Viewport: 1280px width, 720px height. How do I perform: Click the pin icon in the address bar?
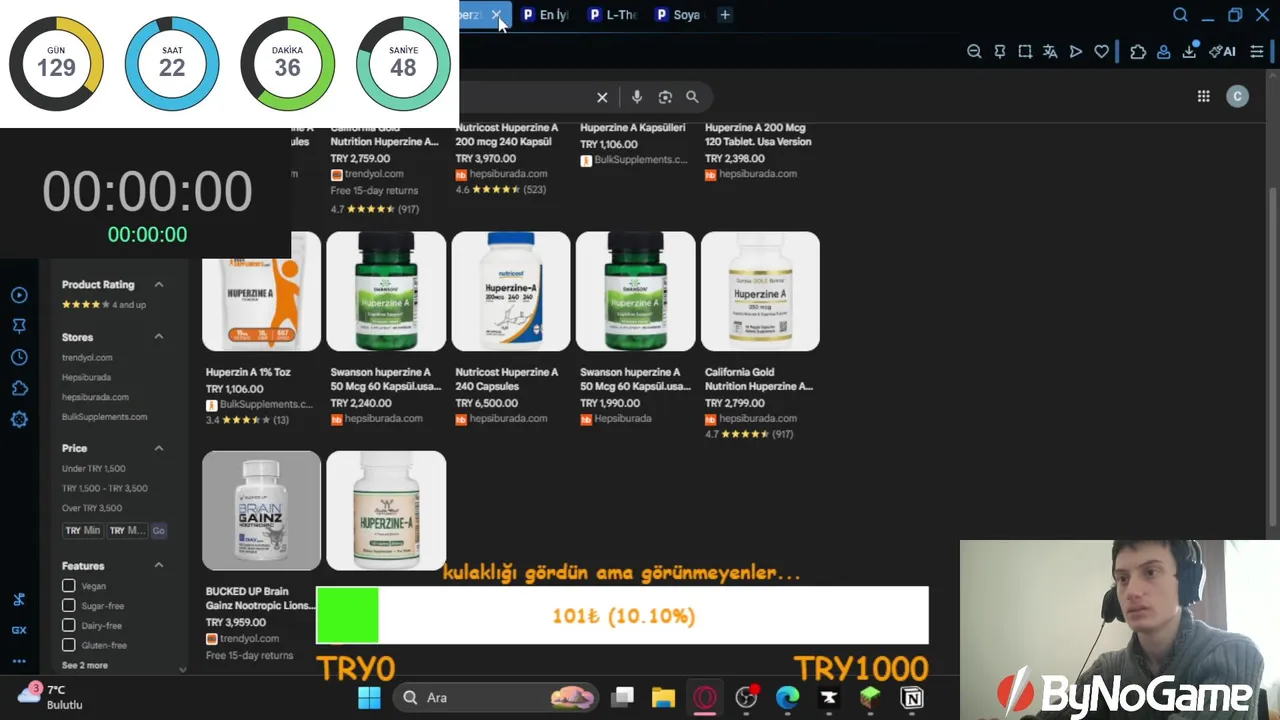[999, 52]
